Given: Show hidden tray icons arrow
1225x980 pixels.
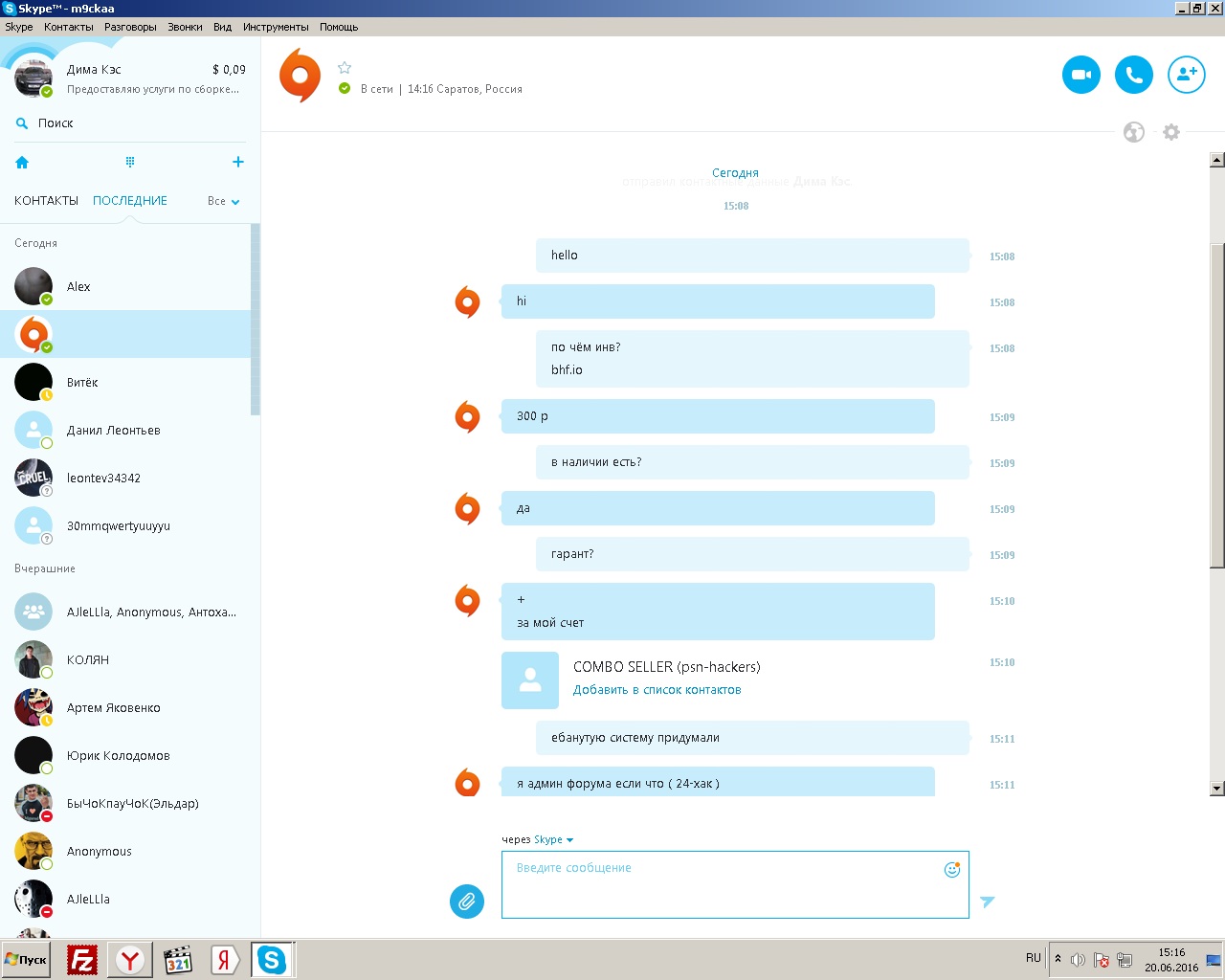Looking at the screenshot, I should click(x=1058, y=959).
